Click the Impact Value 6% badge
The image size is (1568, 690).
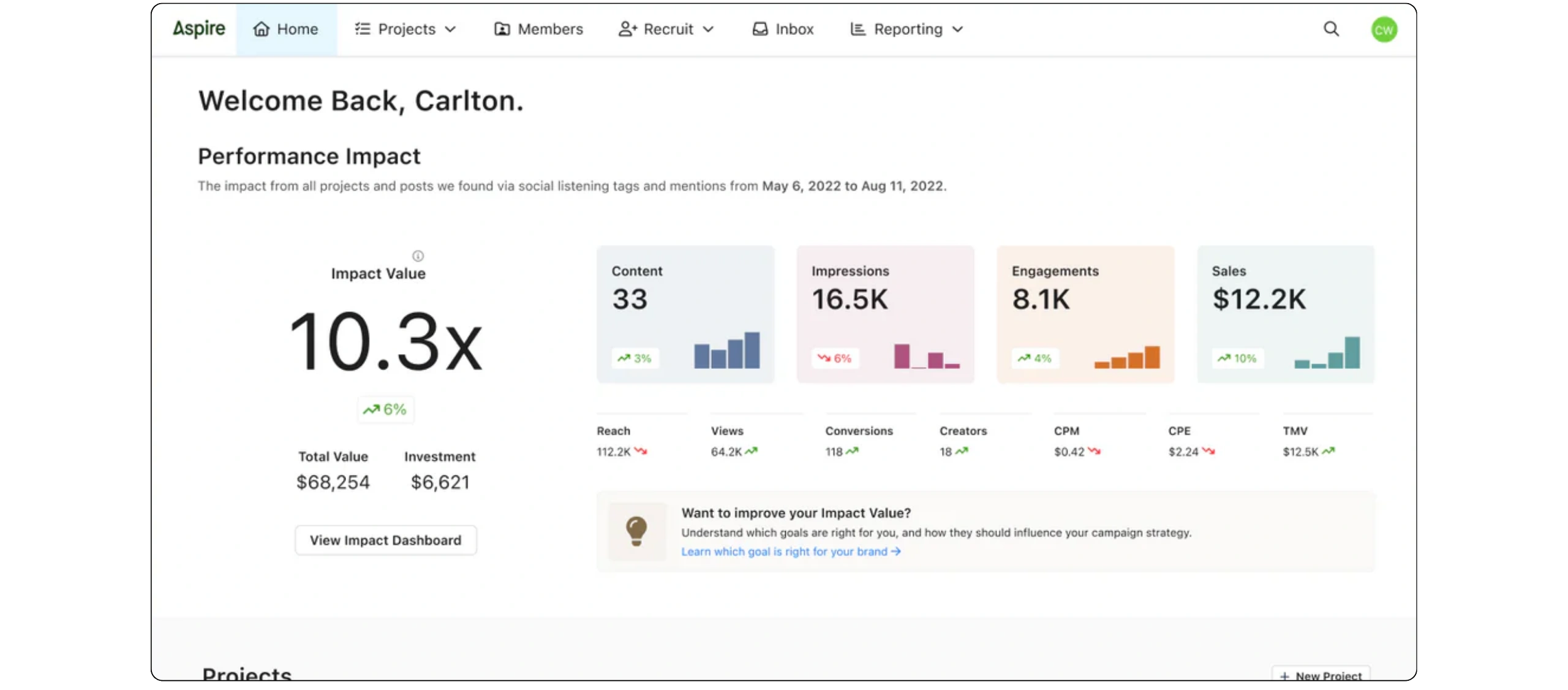point(385,409)
